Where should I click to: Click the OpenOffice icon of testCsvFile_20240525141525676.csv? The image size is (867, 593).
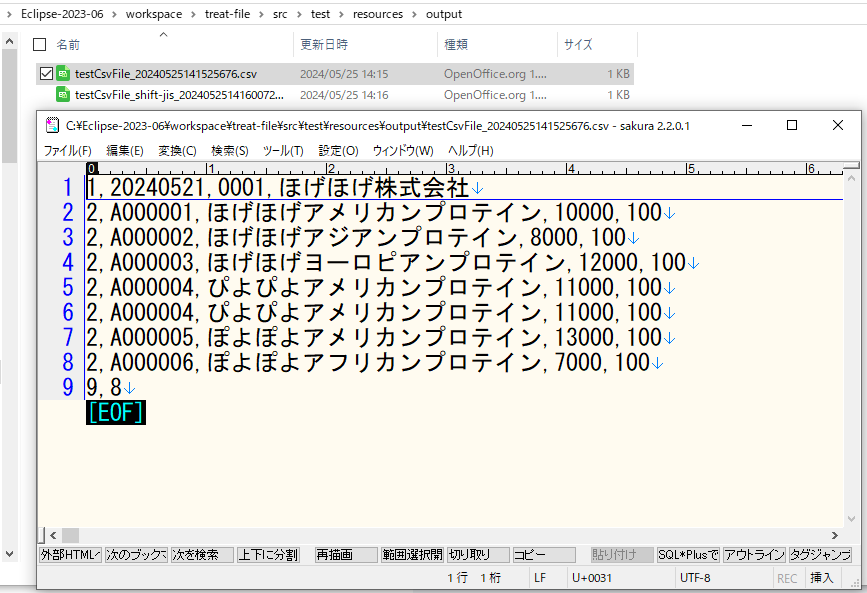pos(61,73)
